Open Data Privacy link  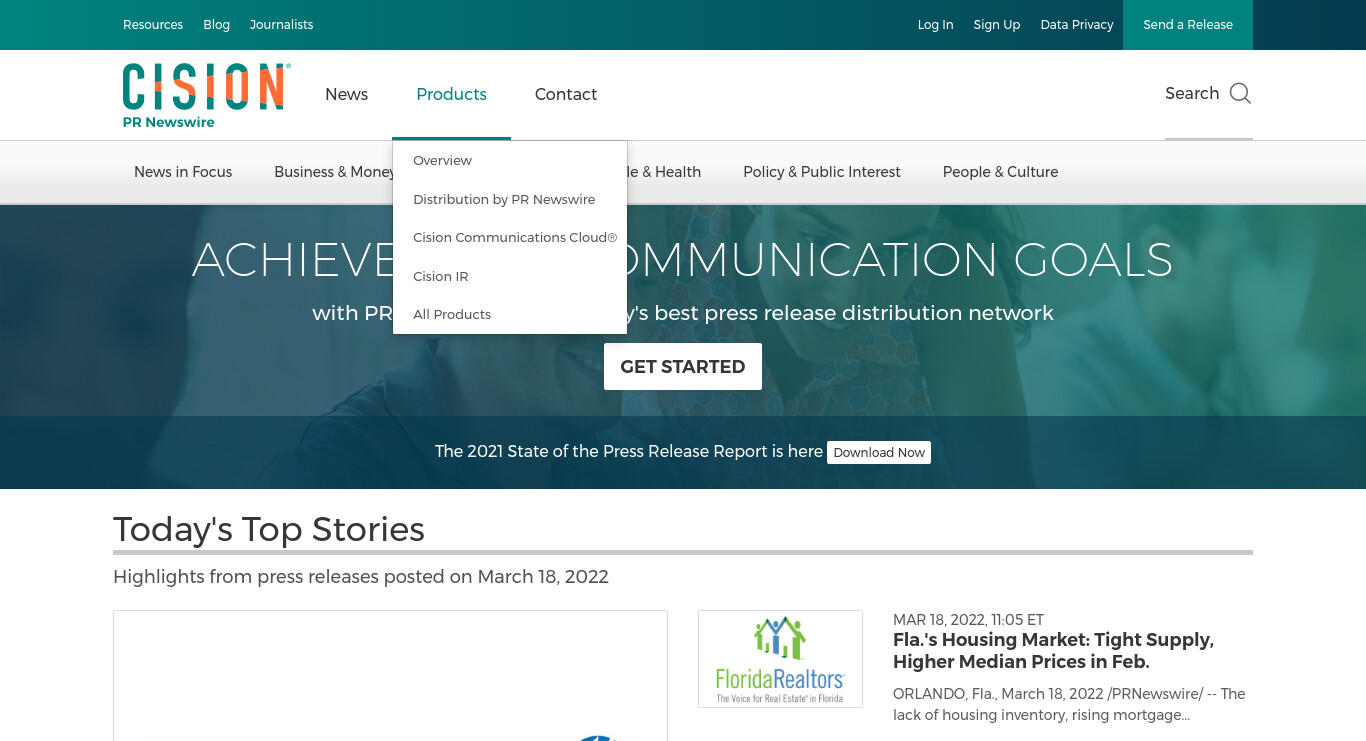[1077, 25]
